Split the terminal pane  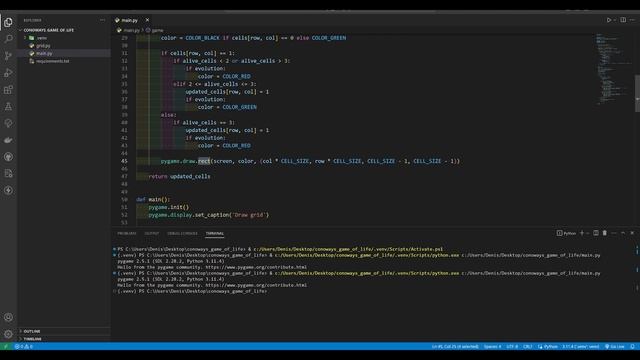coord(596,233)
